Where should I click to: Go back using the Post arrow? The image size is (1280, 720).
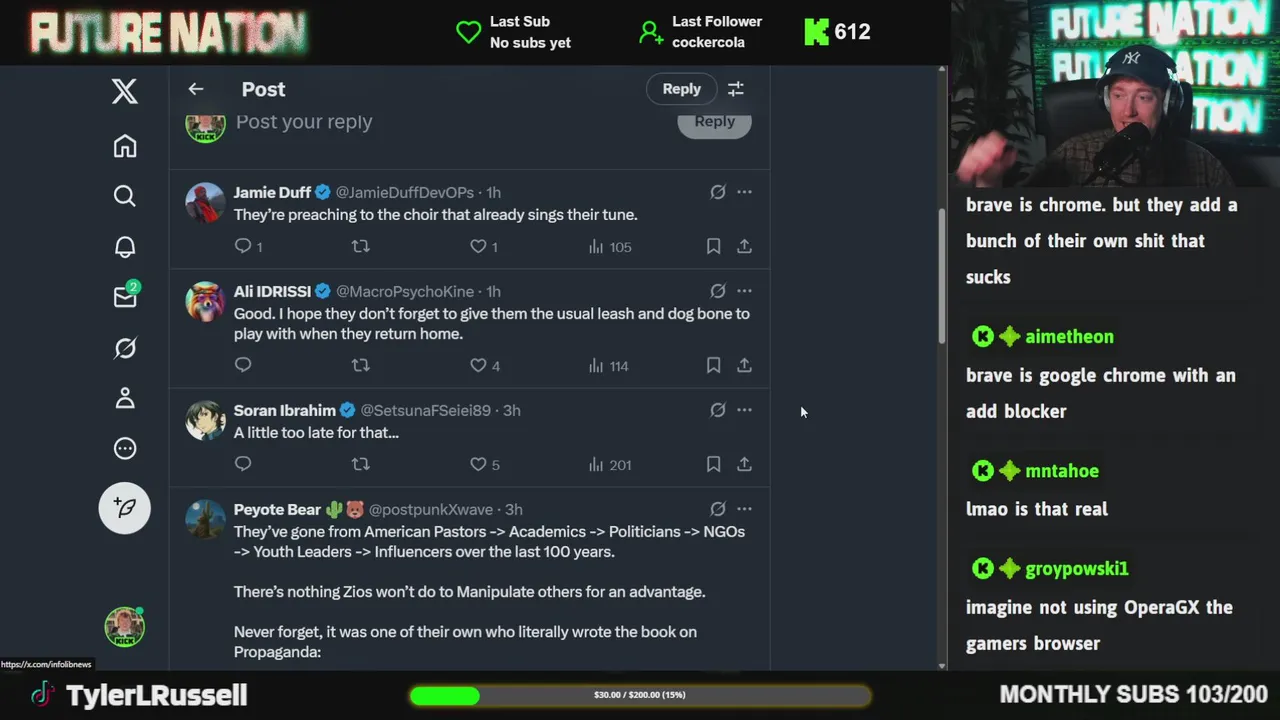pos(196,89)
